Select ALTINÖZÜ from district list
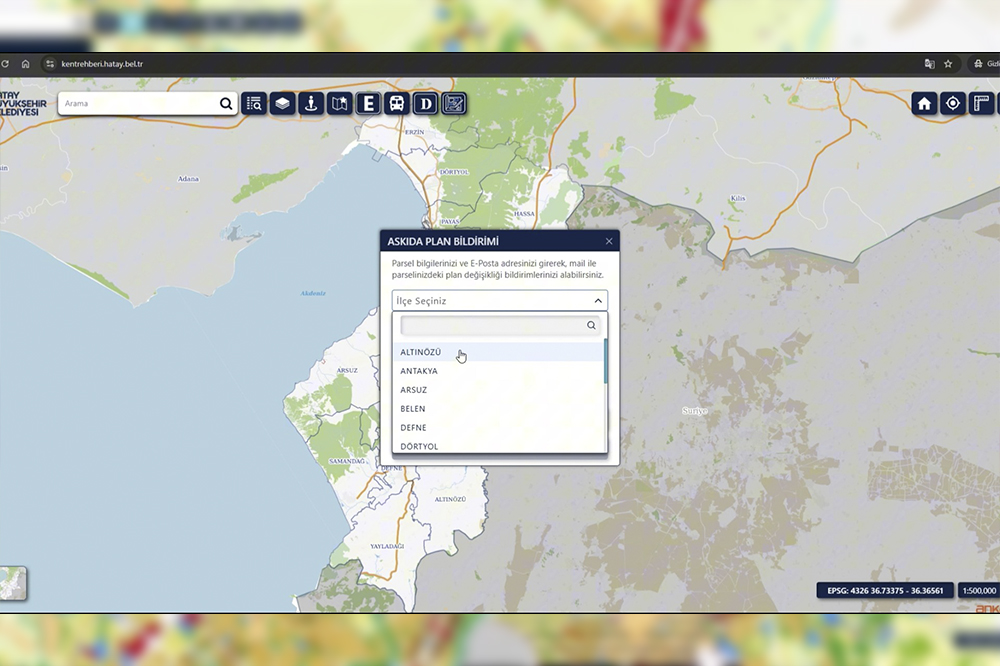Image resolution: width=1000 pixels, height=666 pixels. click(x=421, y=352)
